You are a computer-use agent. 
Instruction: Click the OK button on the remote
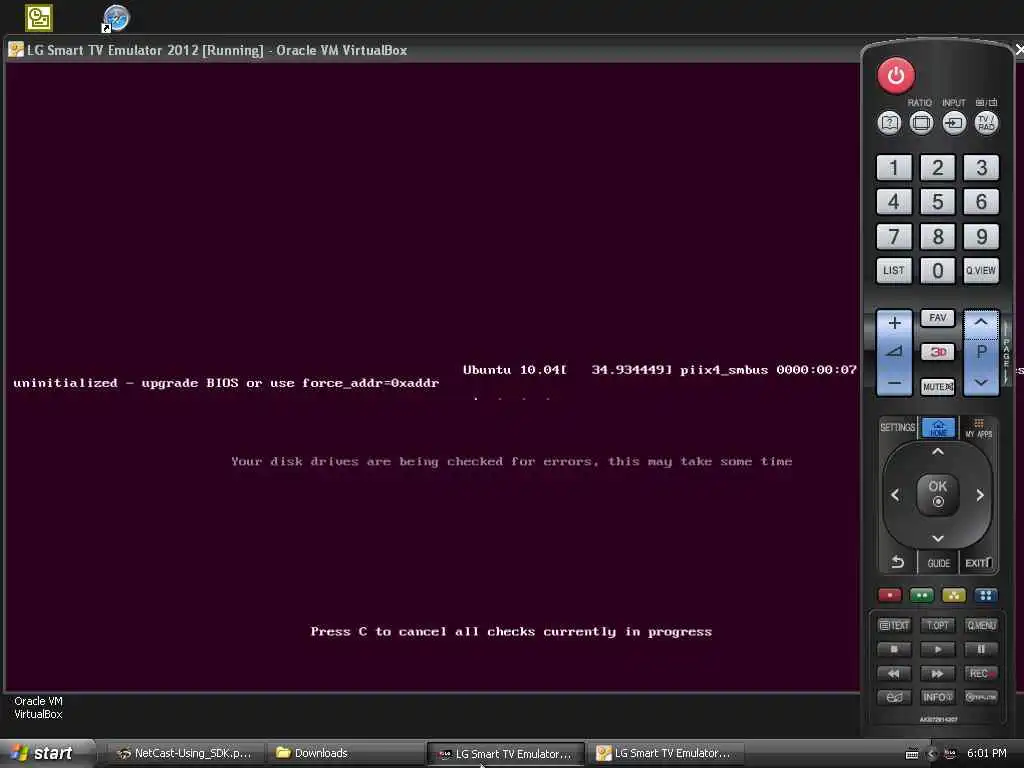pyautogui.click(x=938, y=493)
